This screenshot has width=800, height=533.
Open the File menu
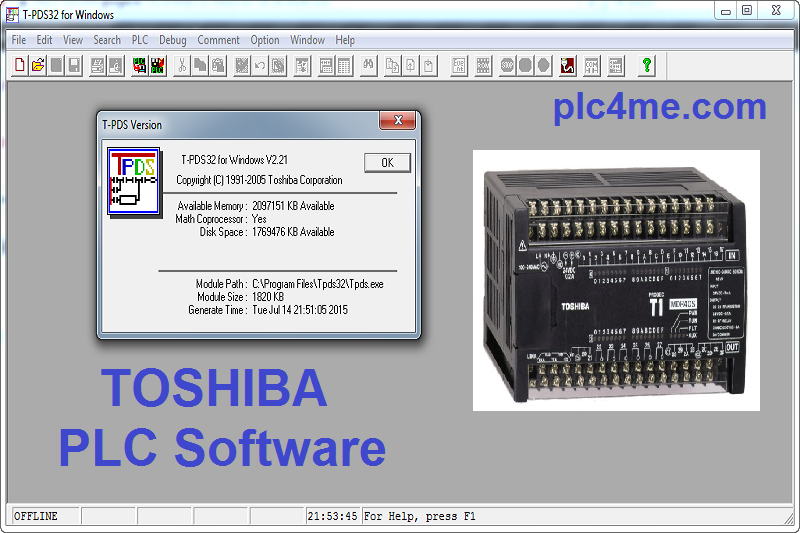18,40
